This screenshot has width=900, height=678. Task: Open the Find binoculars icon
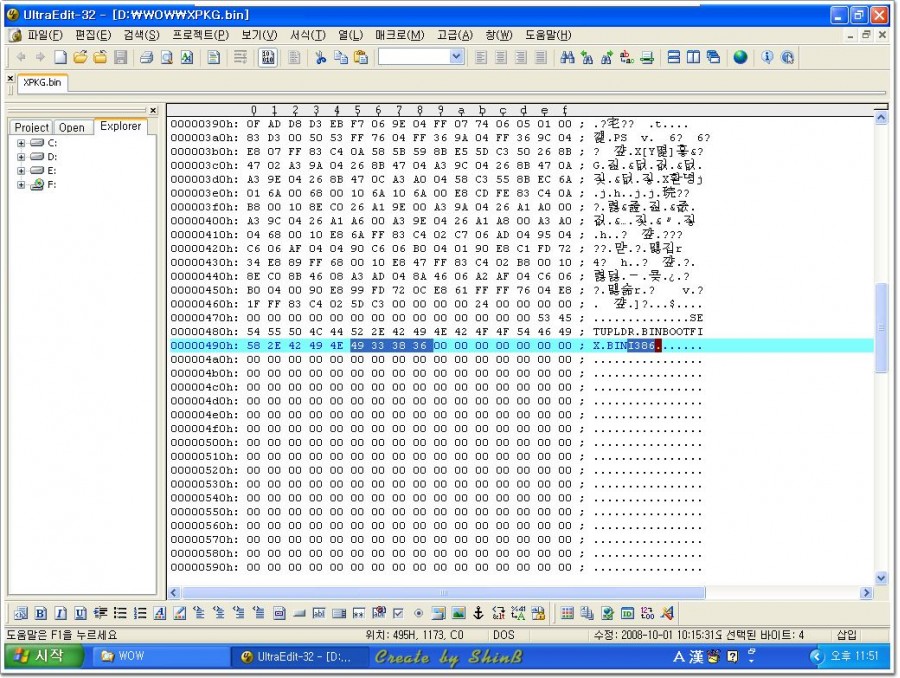click(x=567, y=57)
